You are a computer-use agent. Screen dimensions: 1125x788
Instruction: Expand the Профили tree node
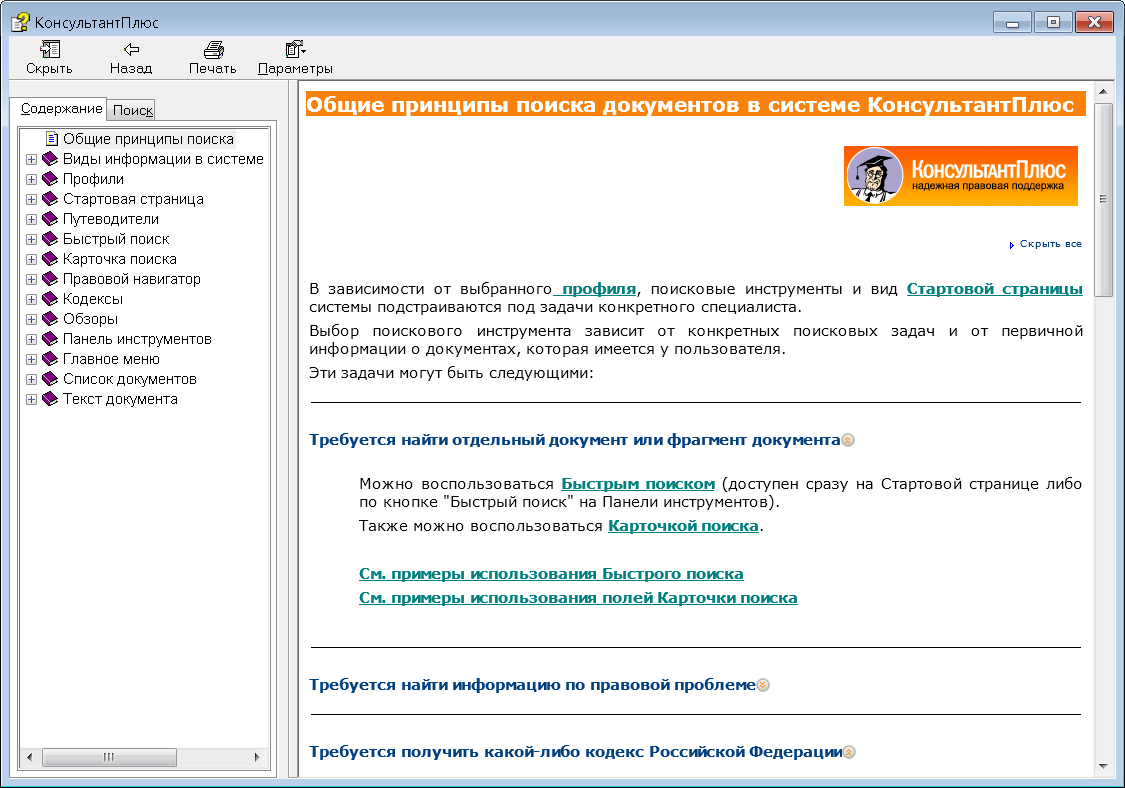[x=32, y=179]
